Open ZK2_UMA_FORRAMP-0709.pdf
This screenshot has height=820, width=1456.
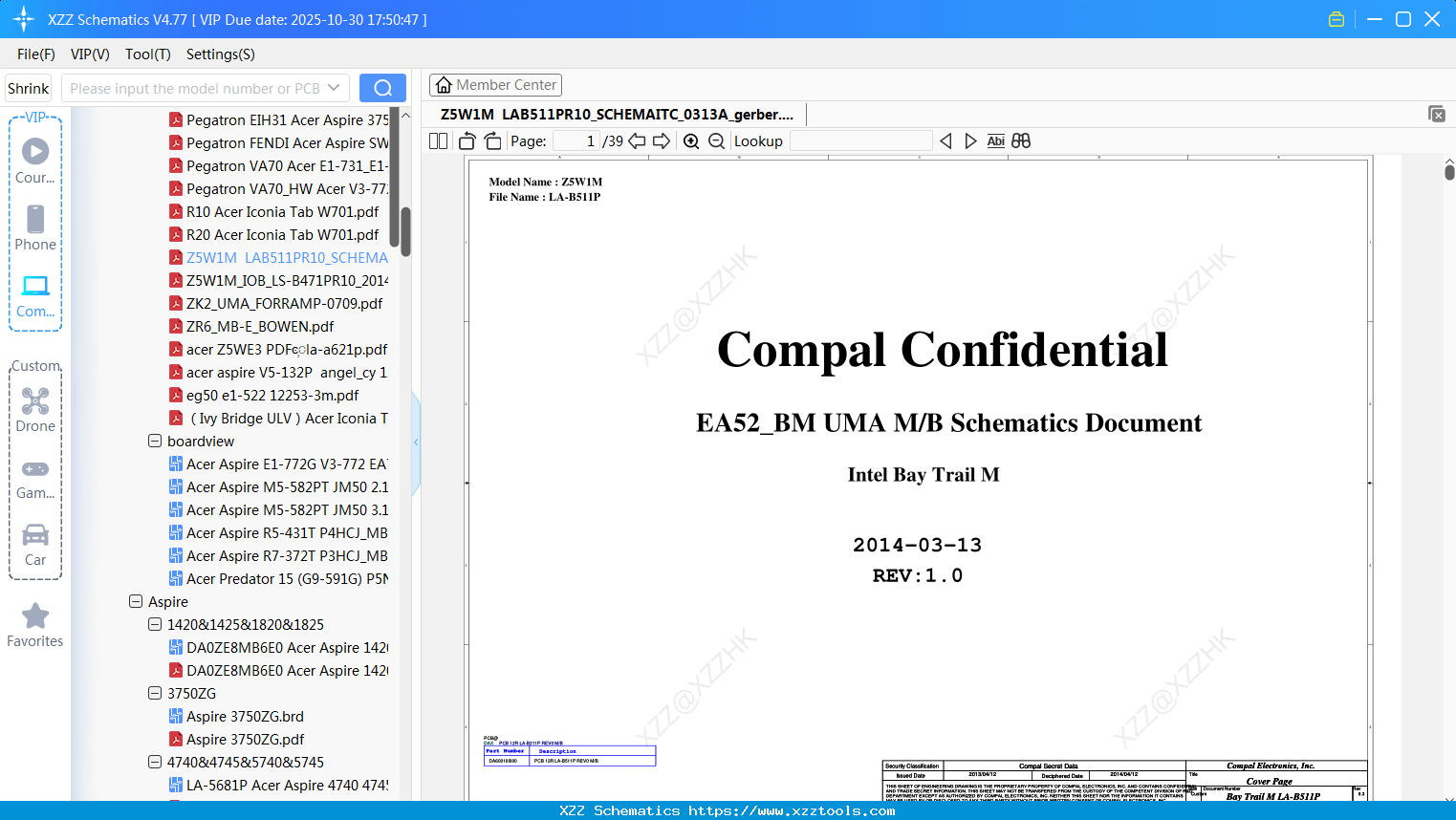tap(276, 304)
